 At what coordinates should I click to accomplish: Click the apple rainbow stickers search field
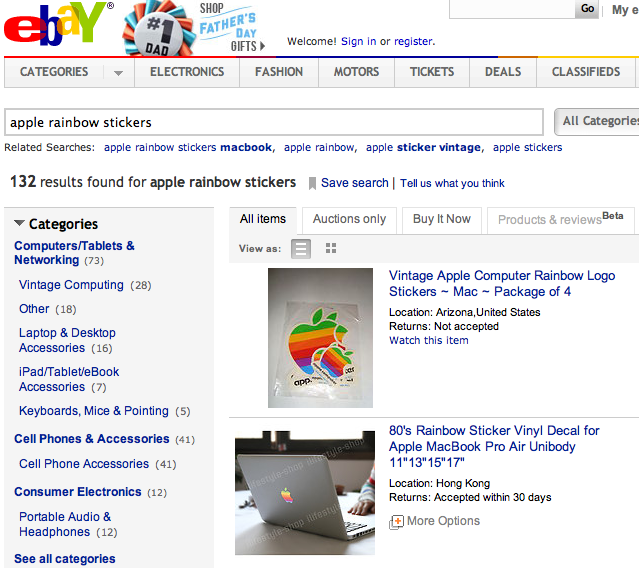(274, 122)
